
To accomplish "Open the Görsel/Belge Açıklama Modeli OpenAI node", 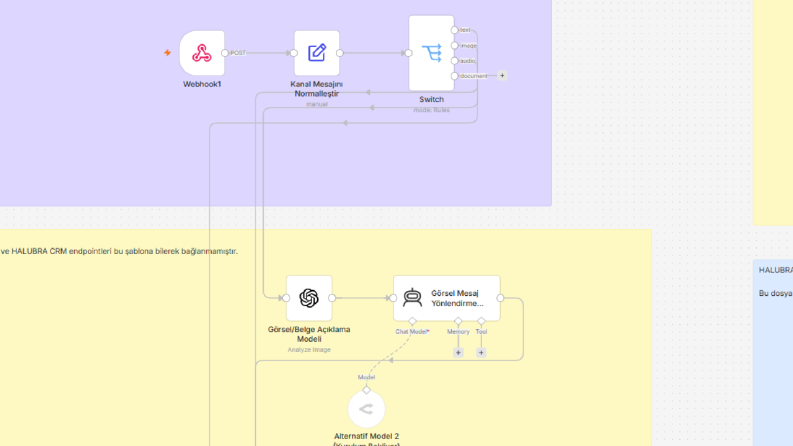I will (x=309, y=298).
